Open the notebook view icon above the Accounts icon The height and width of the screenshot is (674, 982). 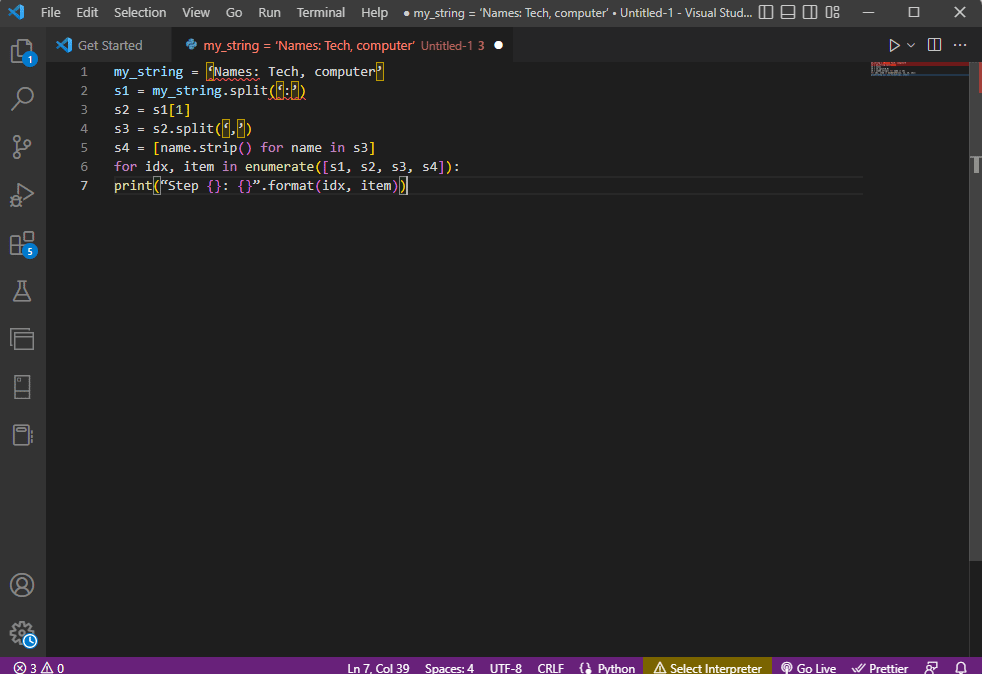(23, 435)
